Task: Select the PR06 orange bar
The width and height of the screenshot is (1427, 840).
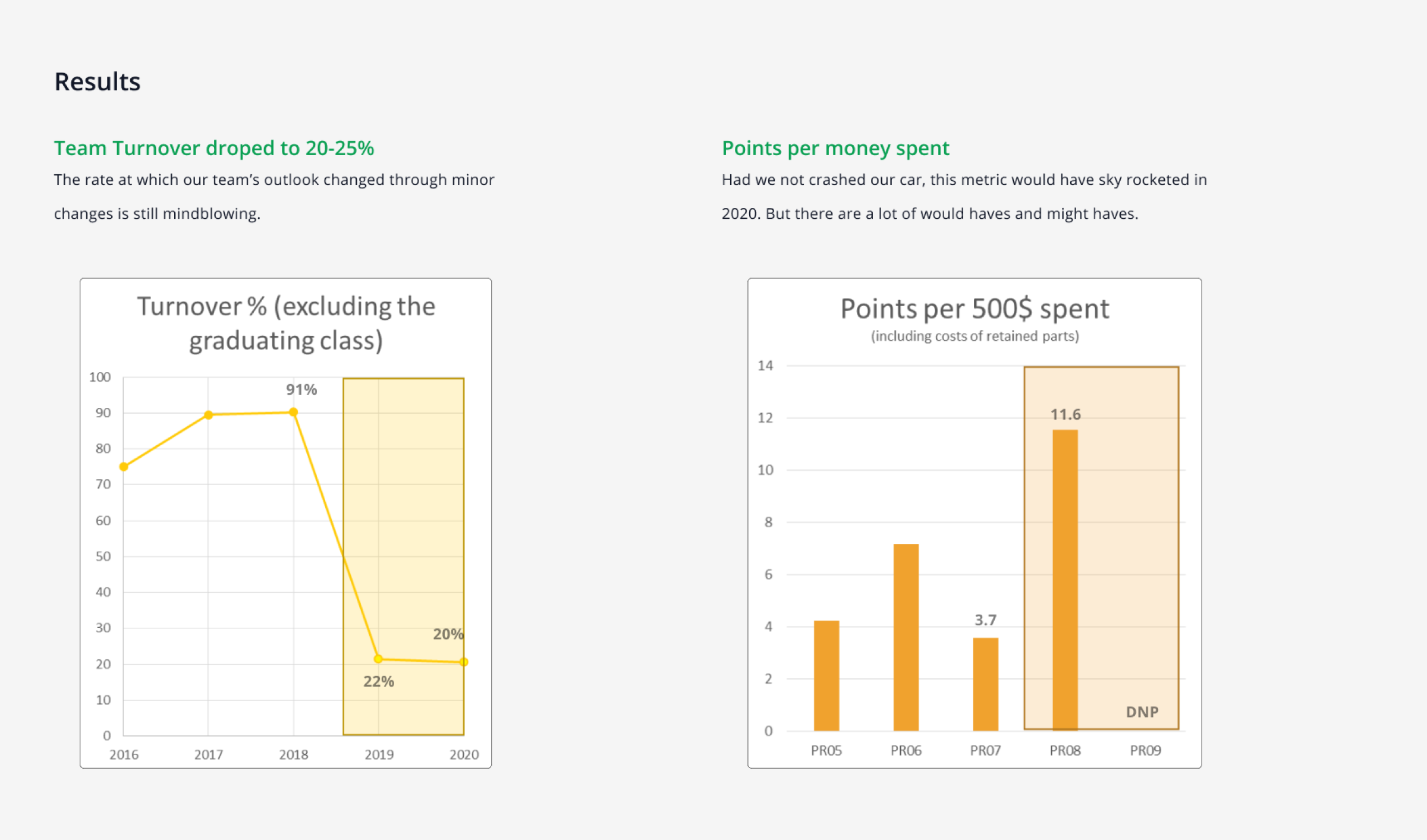Action: (906, 637)
